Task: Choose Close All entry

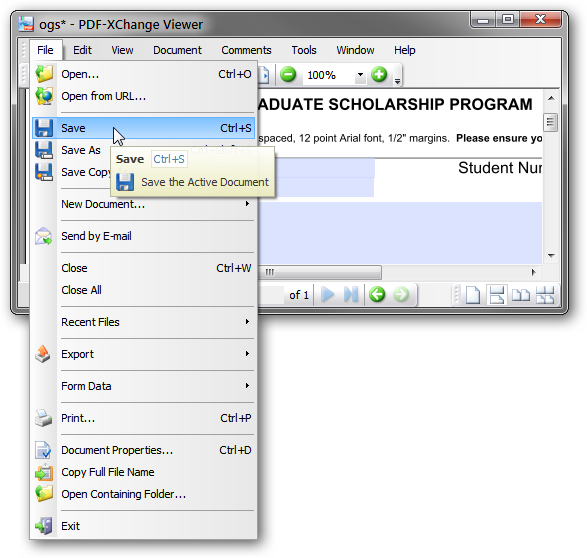Action: click(143, 290)
